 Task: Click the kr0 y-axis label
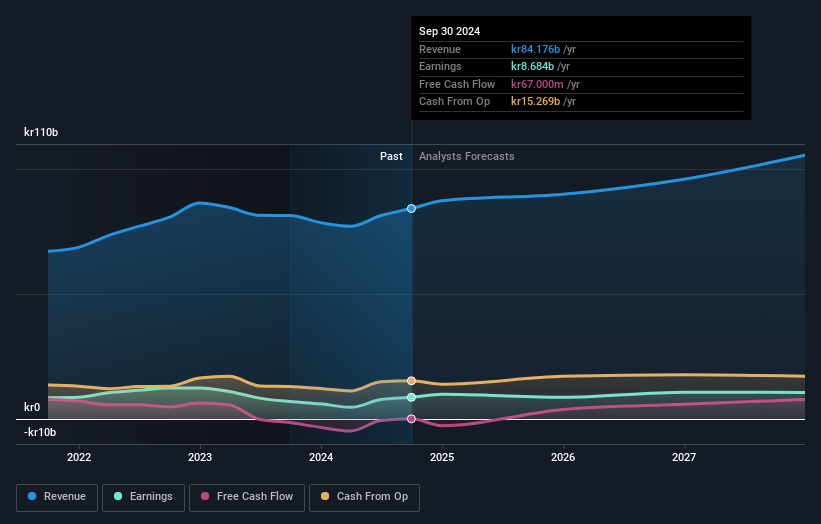tap(32, 407)
